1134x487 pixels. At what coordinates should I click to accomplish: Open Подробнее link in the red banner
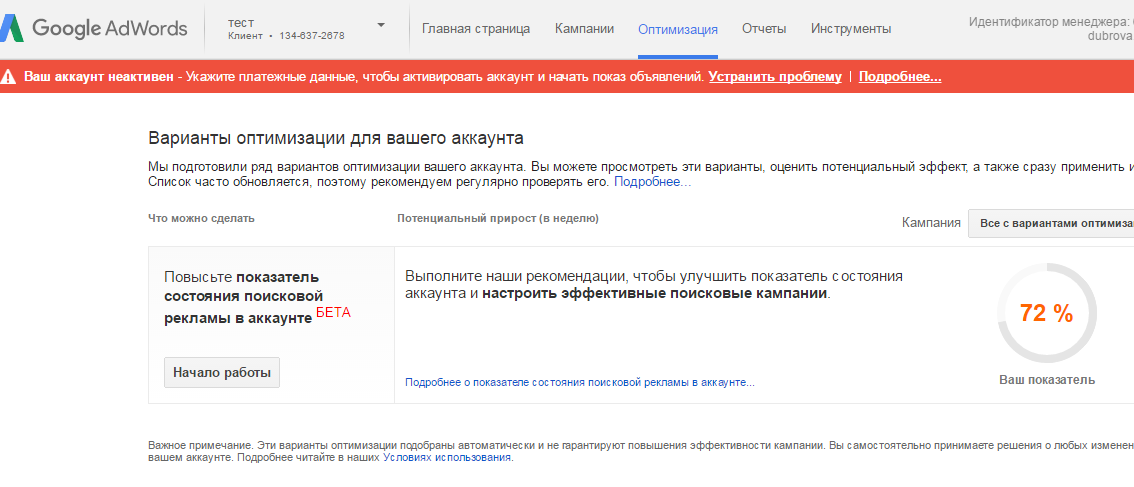click(899, 77)
